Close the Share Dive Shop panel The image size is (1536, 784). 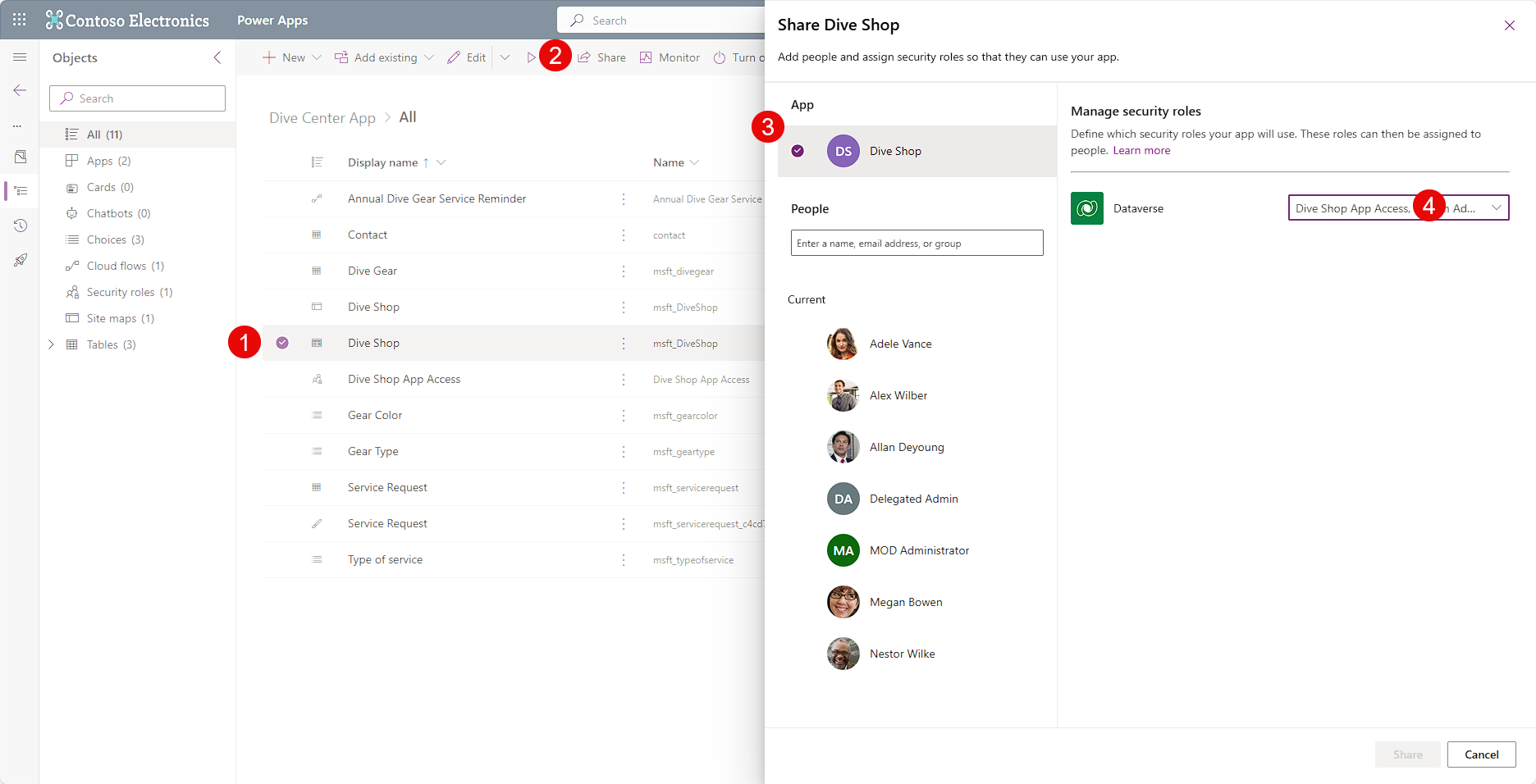[x=1509, y=25]
